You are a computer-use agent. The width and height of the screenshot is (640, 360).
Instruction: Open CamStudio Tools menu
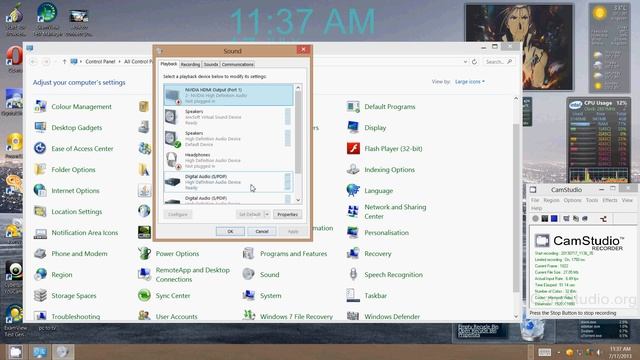click(x=592, y=200)
